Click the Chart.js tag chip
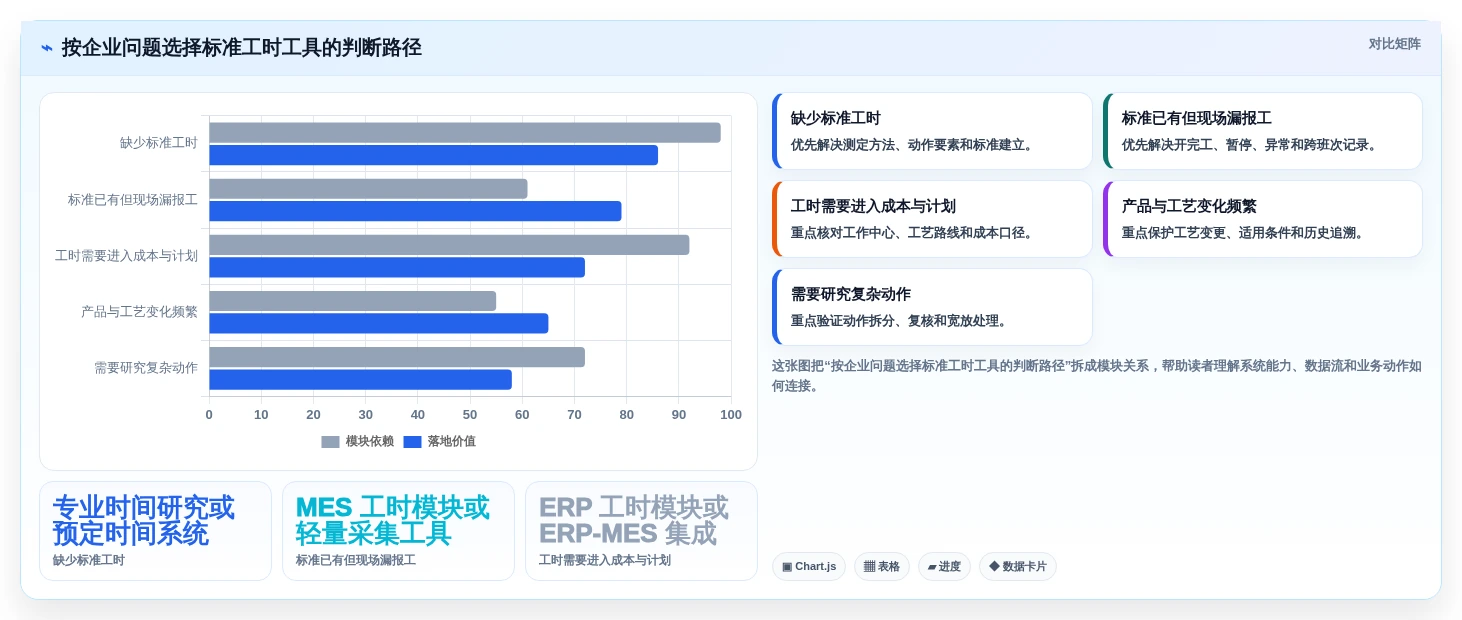The image size is (1462, 620). coord(809,567)
